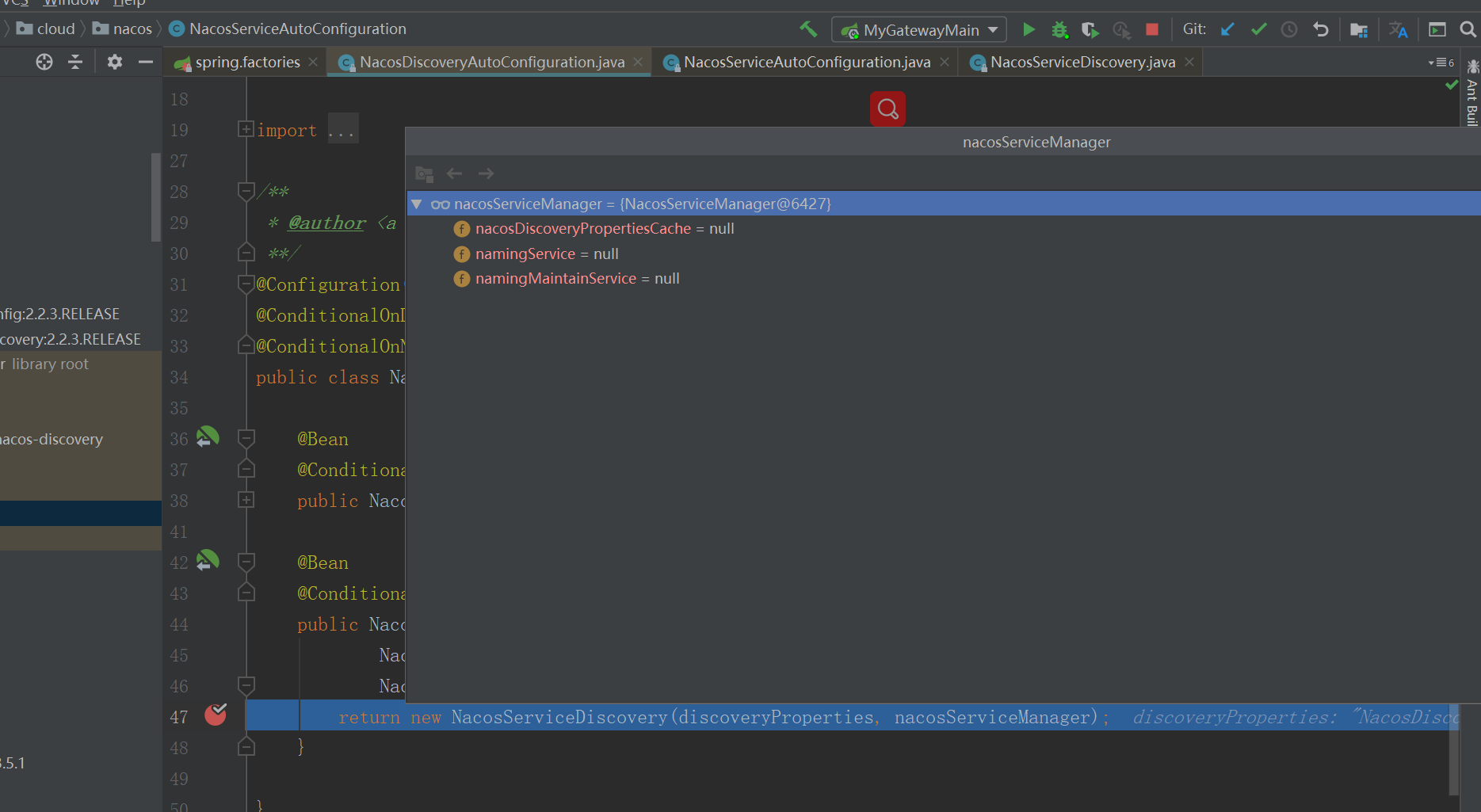The height and width of the screenshot is (812, 1481).
Task: Open the Ant Build side panel
Action: [x=1471, y=95]
